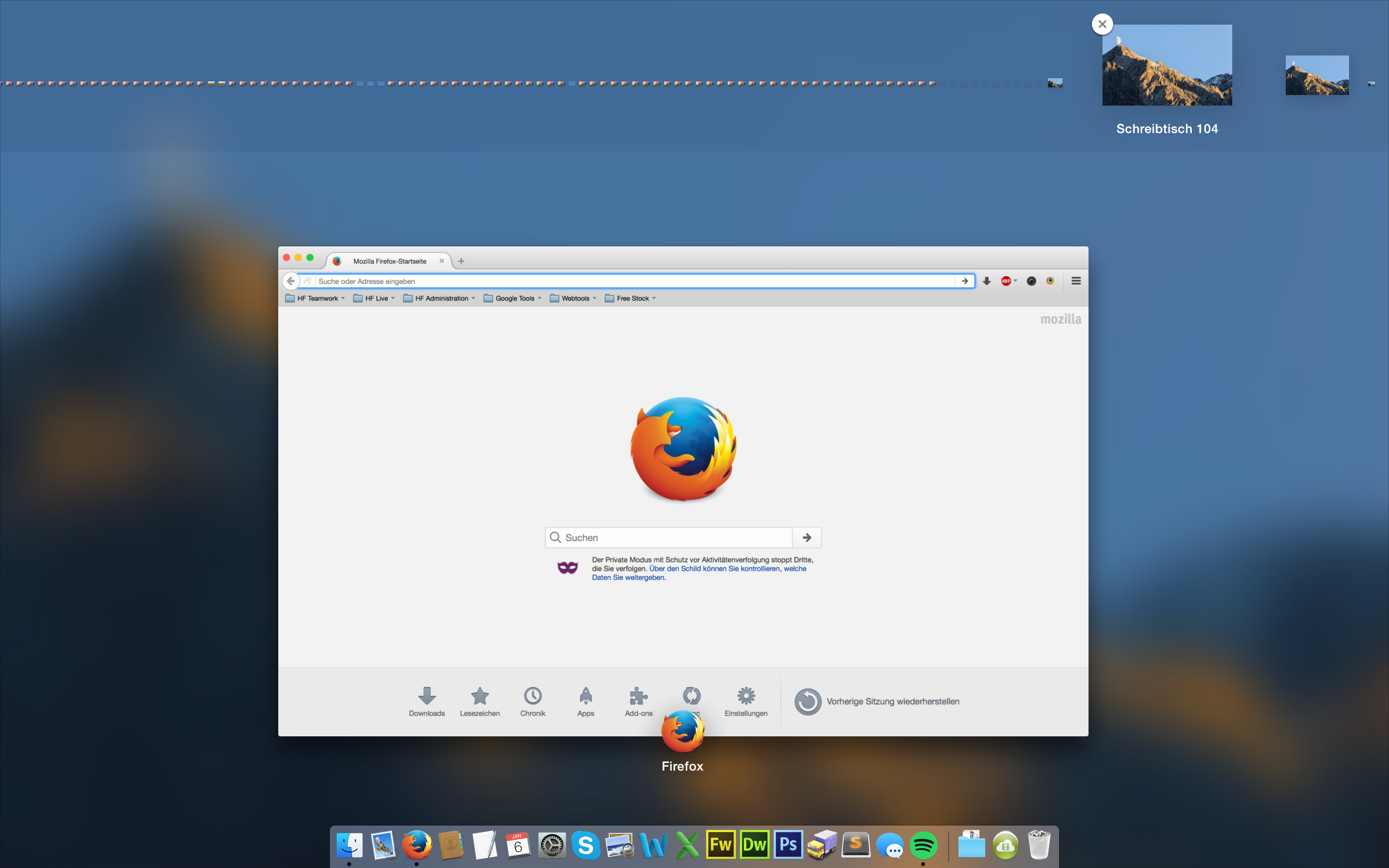1389x868 pixels.
Task: Open Skype from the Dock
Action: (x=586, y=845)
